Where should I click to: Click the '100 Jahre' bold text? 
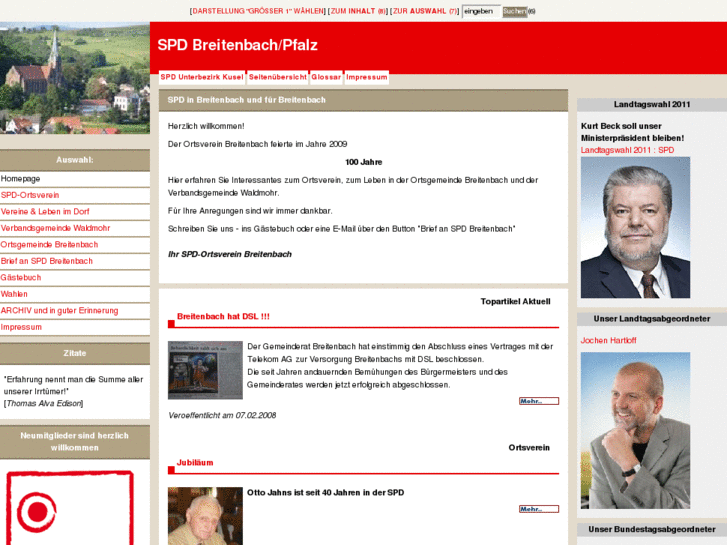click(x=364, y=162)
